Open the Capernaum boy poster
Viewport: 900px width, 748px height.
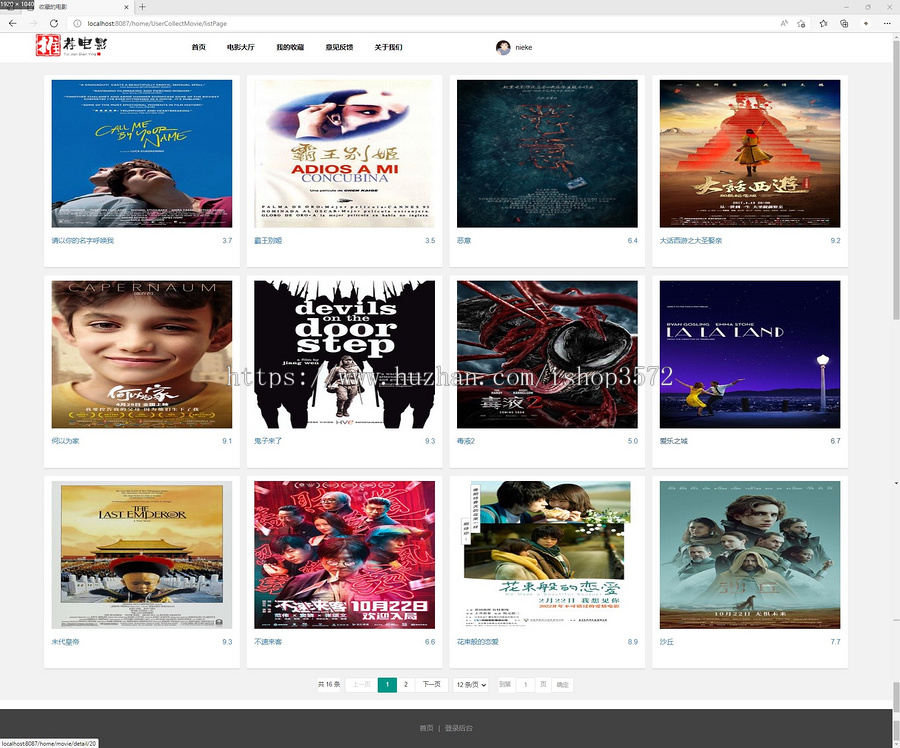pos(142,354)
